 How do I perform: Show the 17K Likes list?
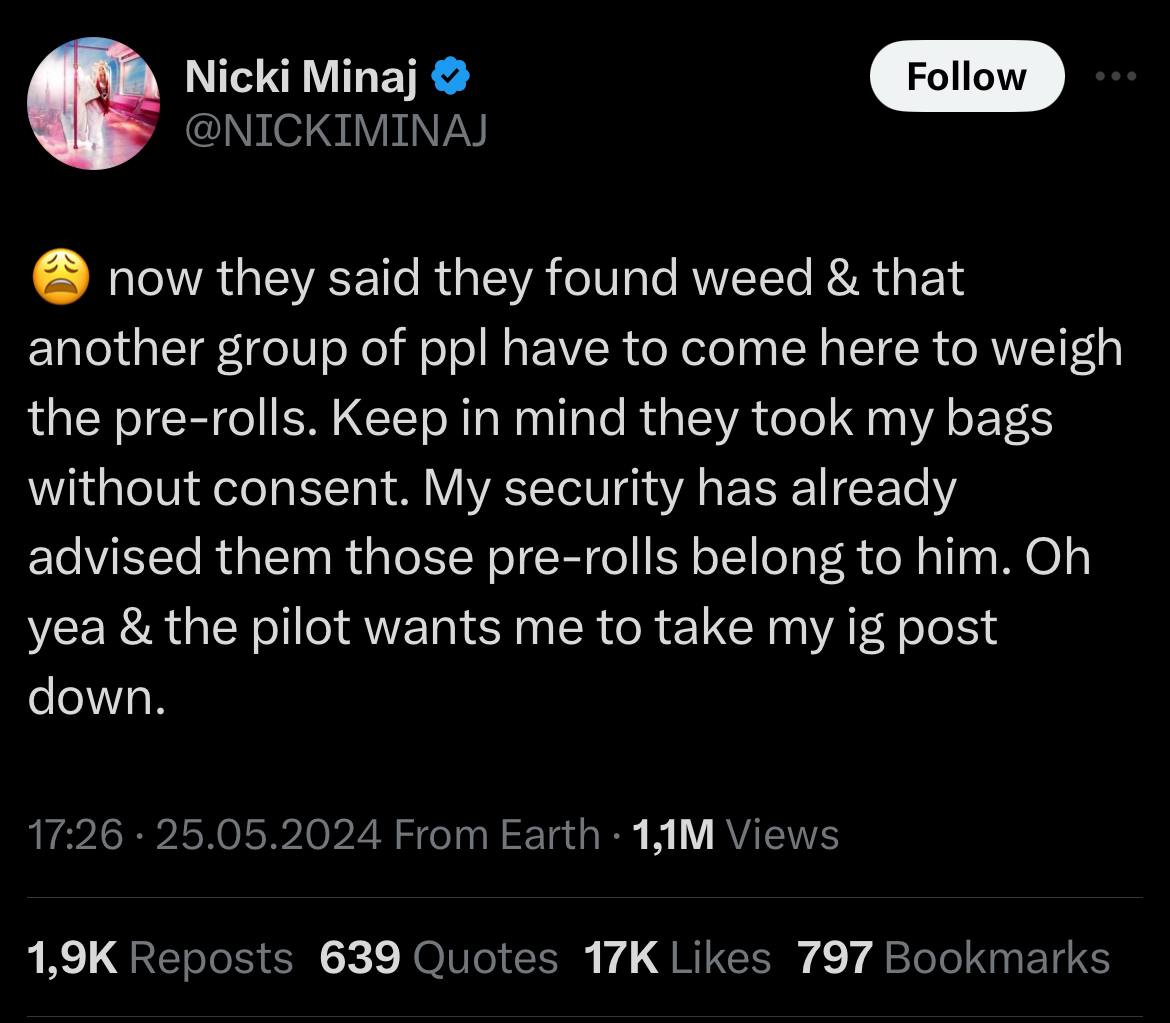677,958
